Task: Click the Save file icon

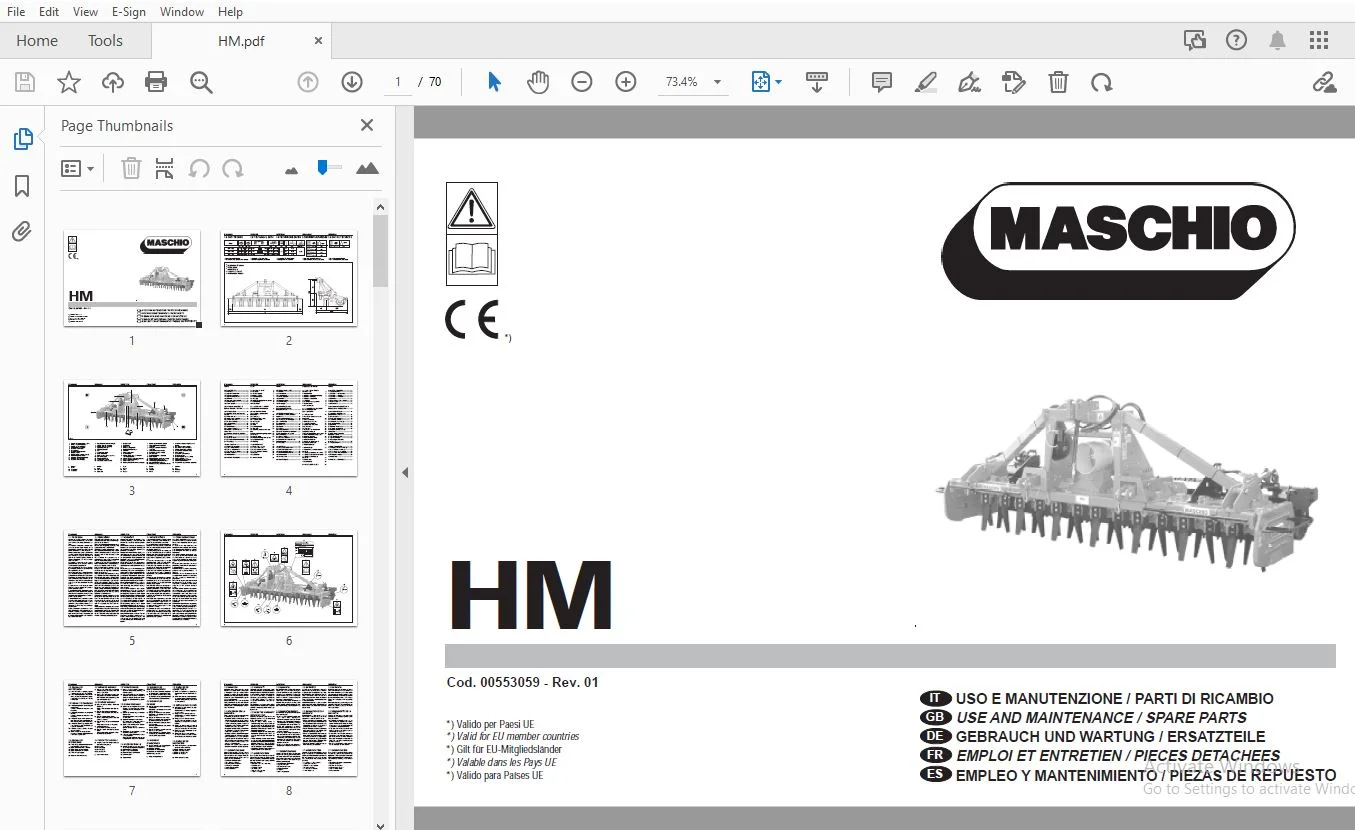Action: (24, 82)
